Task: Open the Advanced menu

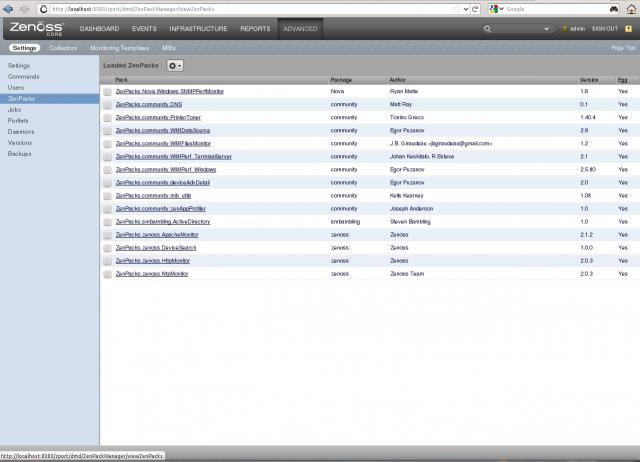Action: [300, 29]
